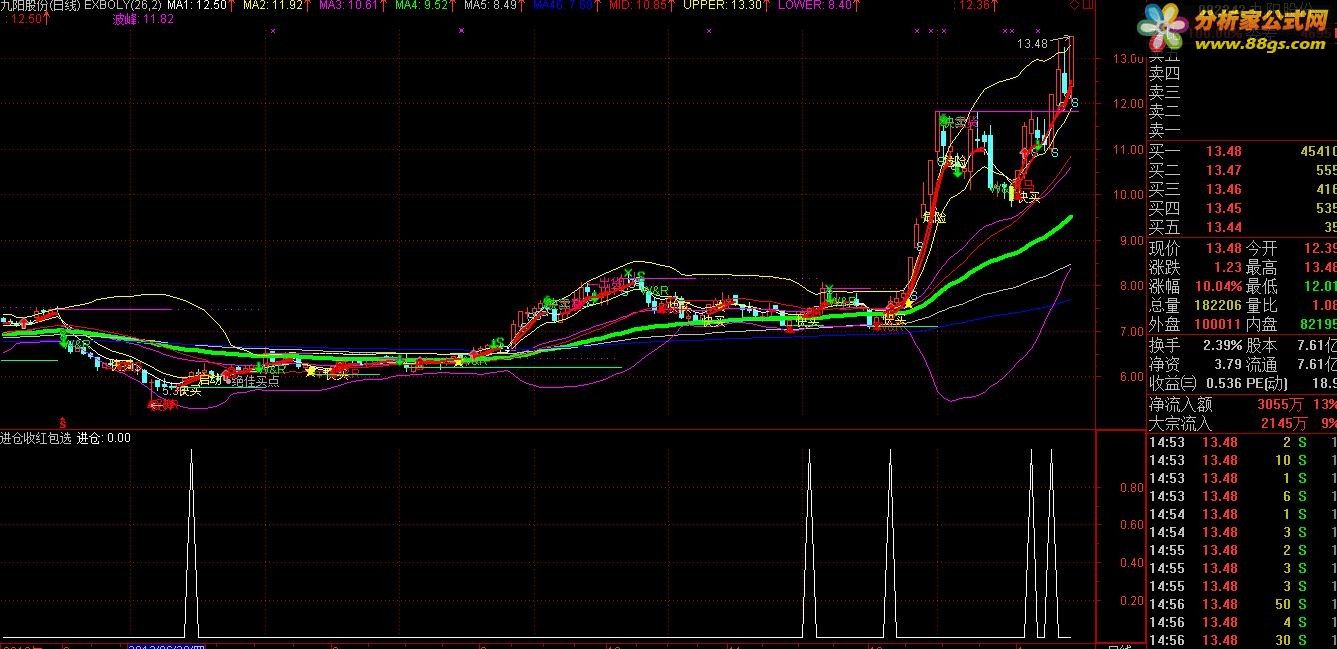
Task: Click the 量比 volume ratio label
Action: coord(1261,306)
